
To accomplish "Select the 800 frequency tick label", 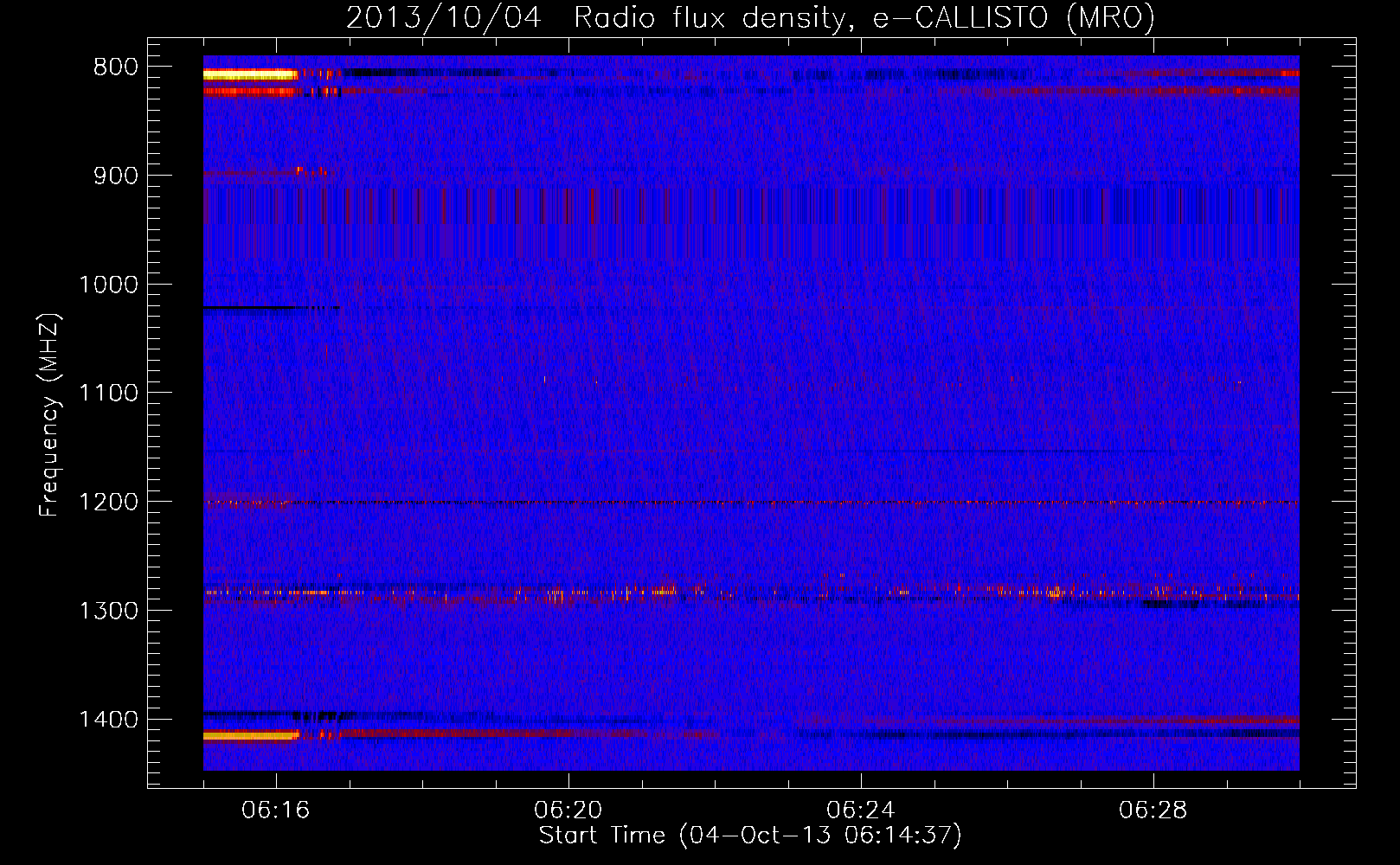I will tap(116, 67).
